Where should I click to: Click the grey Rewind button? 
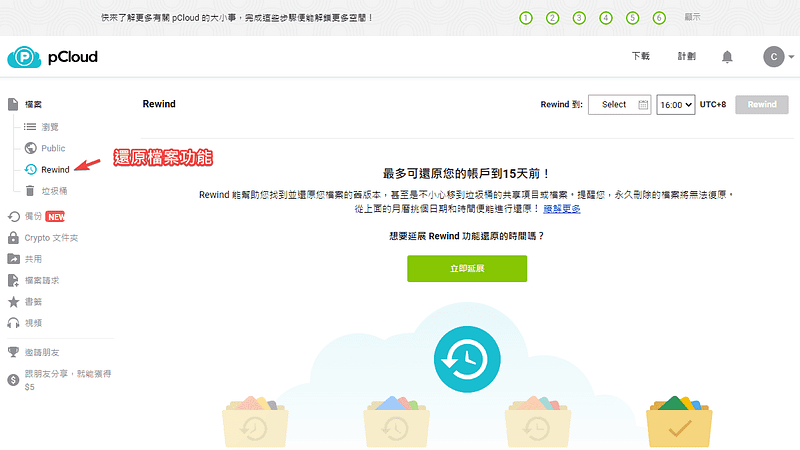pos(762,105)
